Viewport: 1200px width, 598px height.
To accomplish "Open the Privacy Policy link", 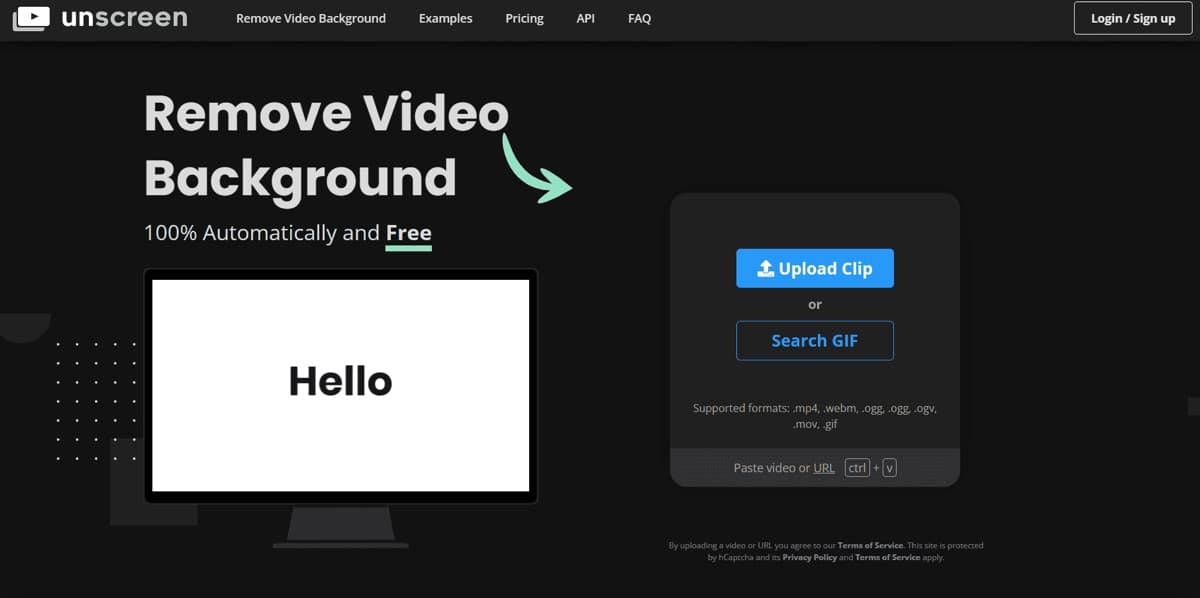I will [x=810, y=557].
